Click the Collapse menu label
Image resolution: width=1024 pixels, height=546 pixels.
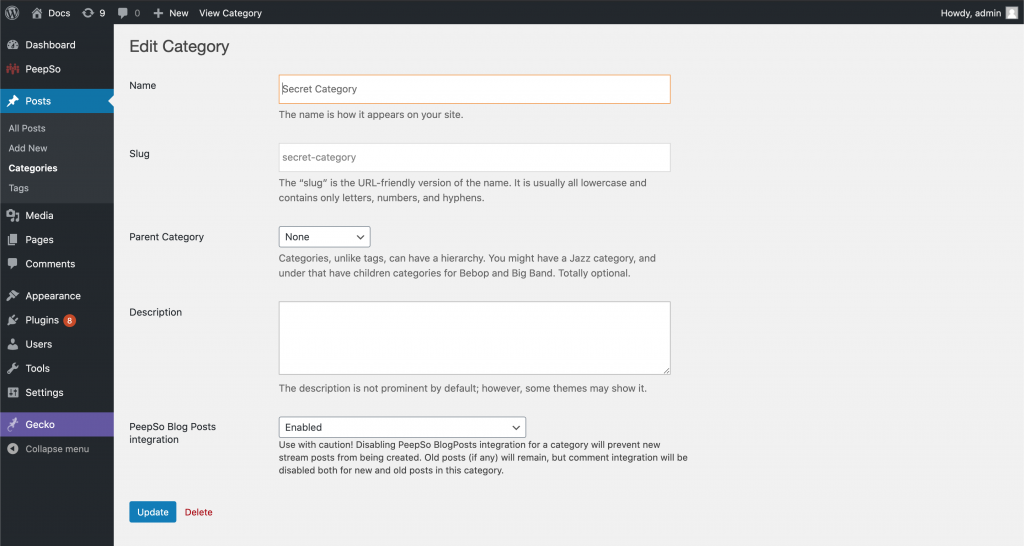(x=57, y=449)
